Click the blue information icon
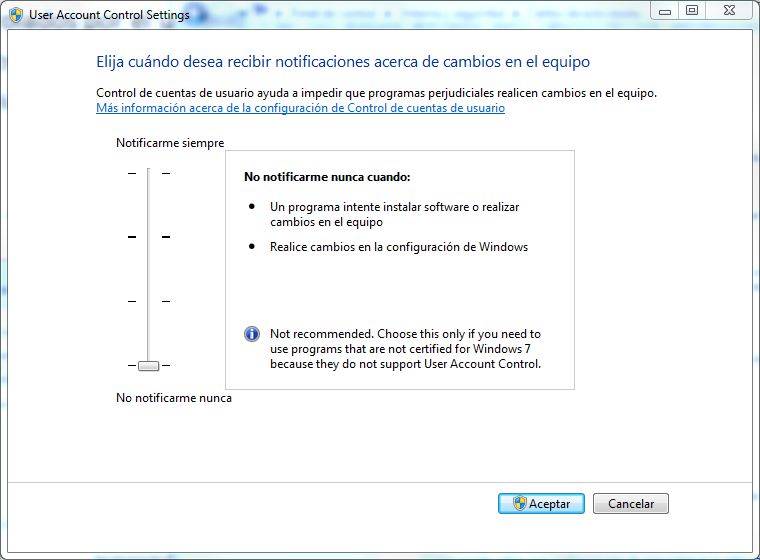Viewport: 760px width, 560px height. [x=252, y=334]
